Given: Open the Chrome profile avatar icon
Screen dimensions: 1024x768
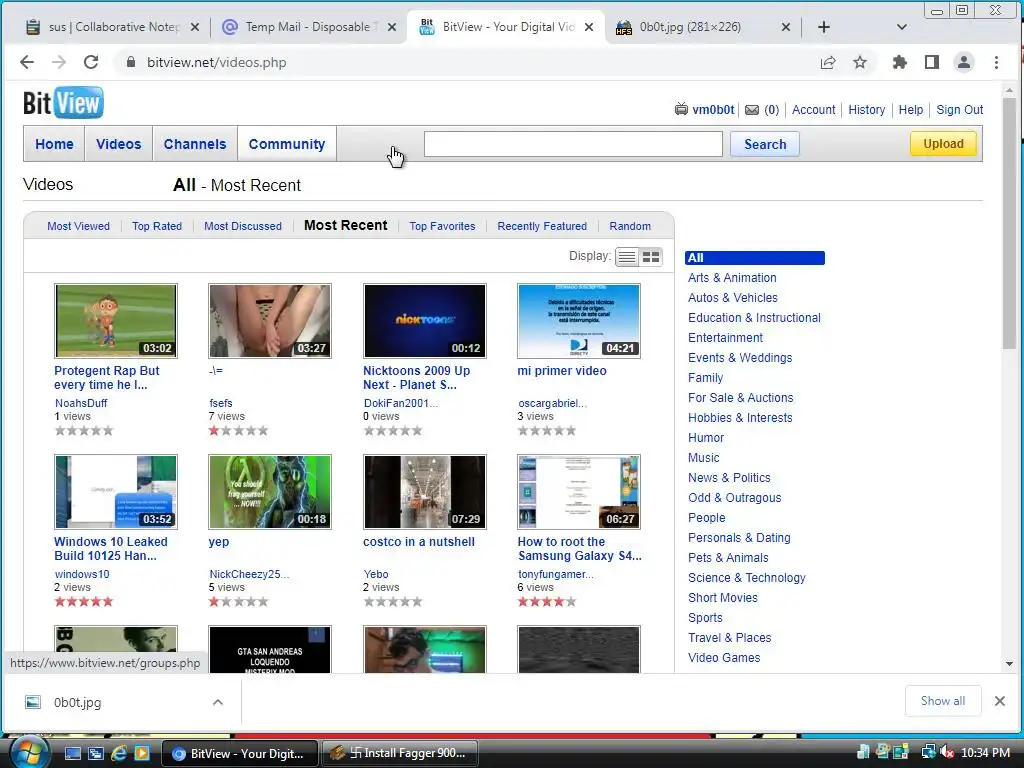Looking at the screenshot, I should tap(963, 62).
